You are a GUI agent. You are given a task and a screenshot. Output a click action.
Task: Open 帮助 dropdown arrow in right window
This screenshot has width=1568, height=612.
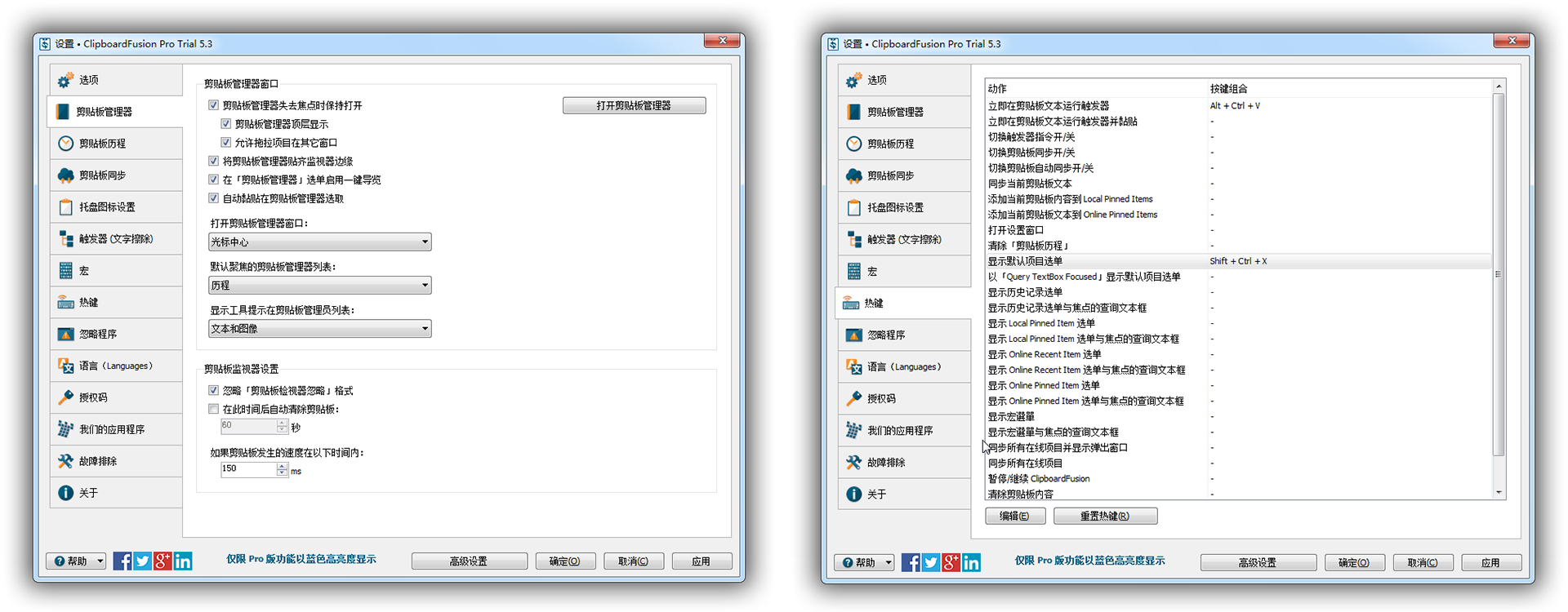[889, 563]
